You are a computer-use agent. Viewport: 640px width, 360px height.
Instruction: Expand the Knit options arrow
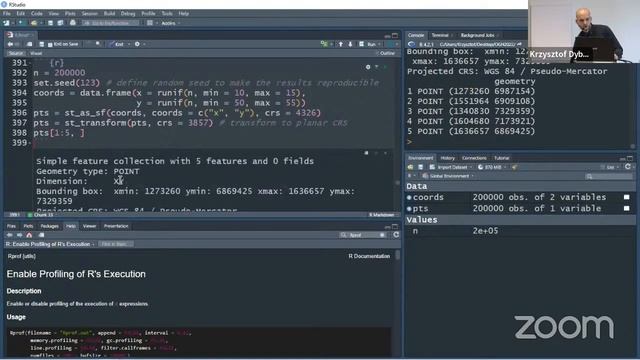tap(129, 44)
